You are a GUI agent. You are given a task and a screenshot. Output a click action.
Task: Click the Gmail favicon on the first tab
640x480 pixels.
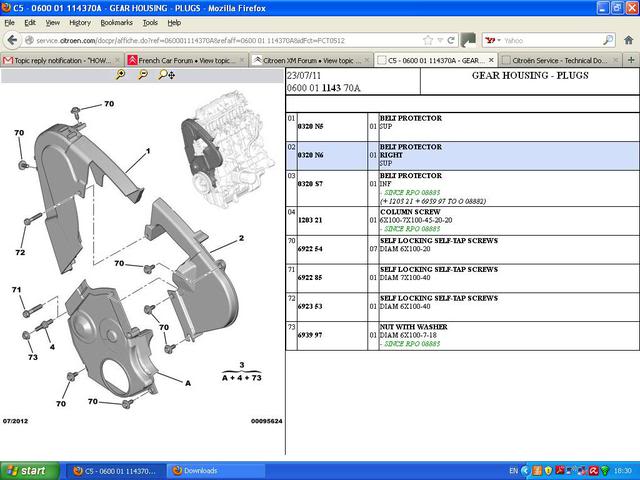tap(8, 60)
